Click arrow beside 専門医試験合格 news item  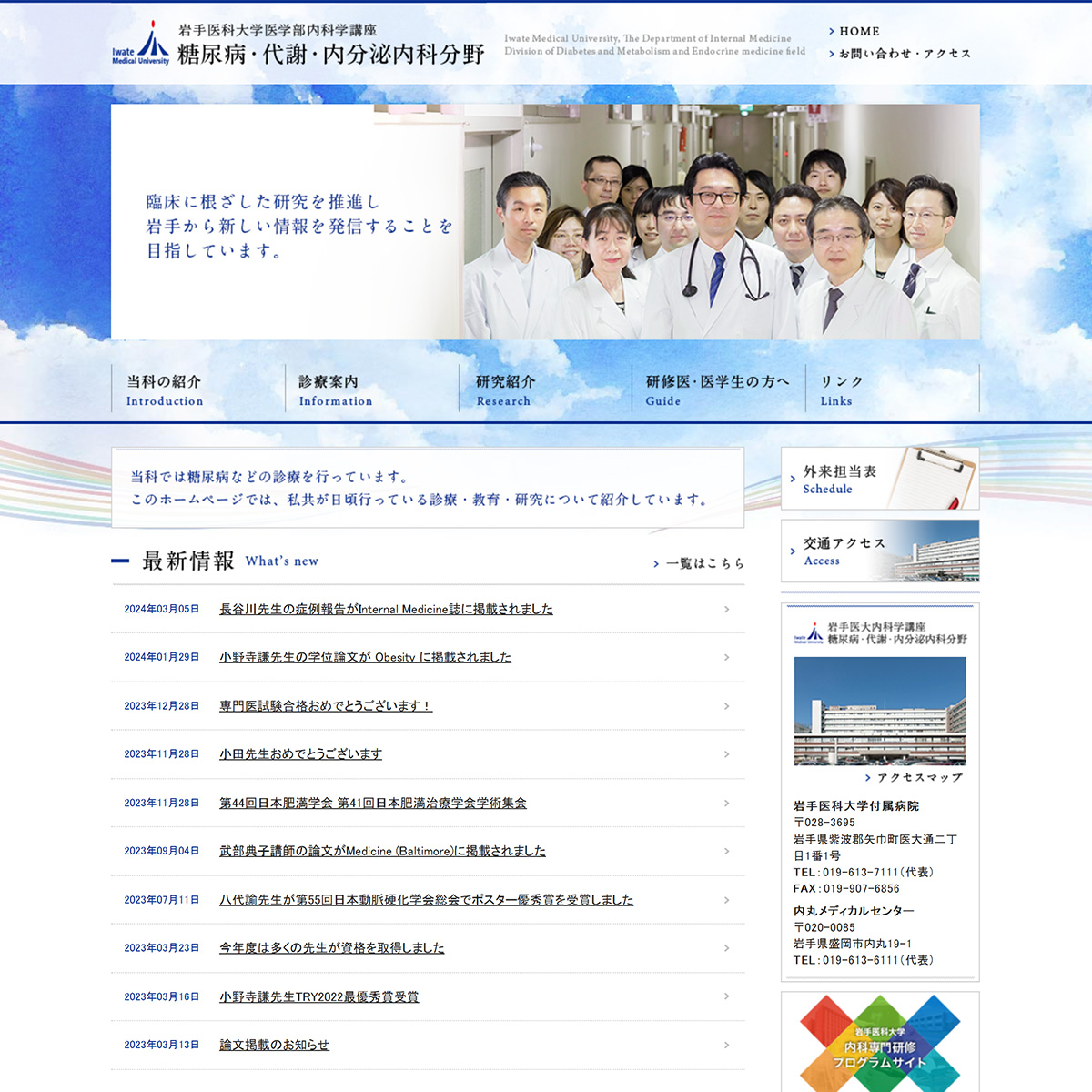point(726,706)
